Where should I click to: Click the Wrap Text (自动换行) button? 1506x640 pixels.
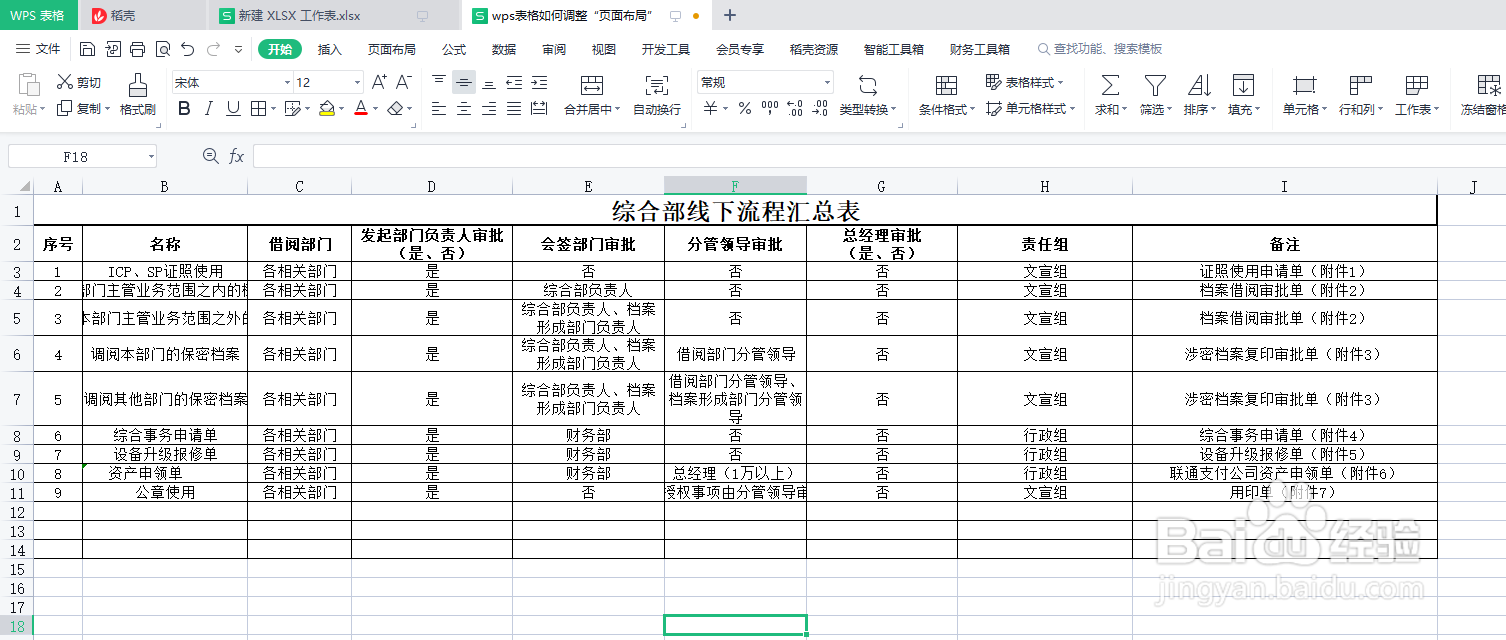coord(657,96)
